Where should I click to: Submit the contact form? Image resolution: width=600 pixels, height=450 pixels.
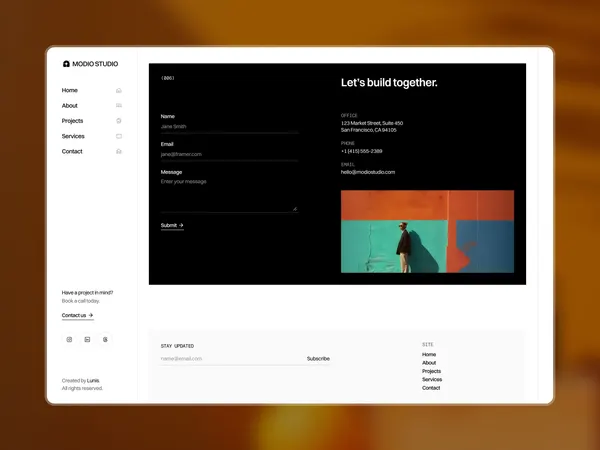click(172, 225)
